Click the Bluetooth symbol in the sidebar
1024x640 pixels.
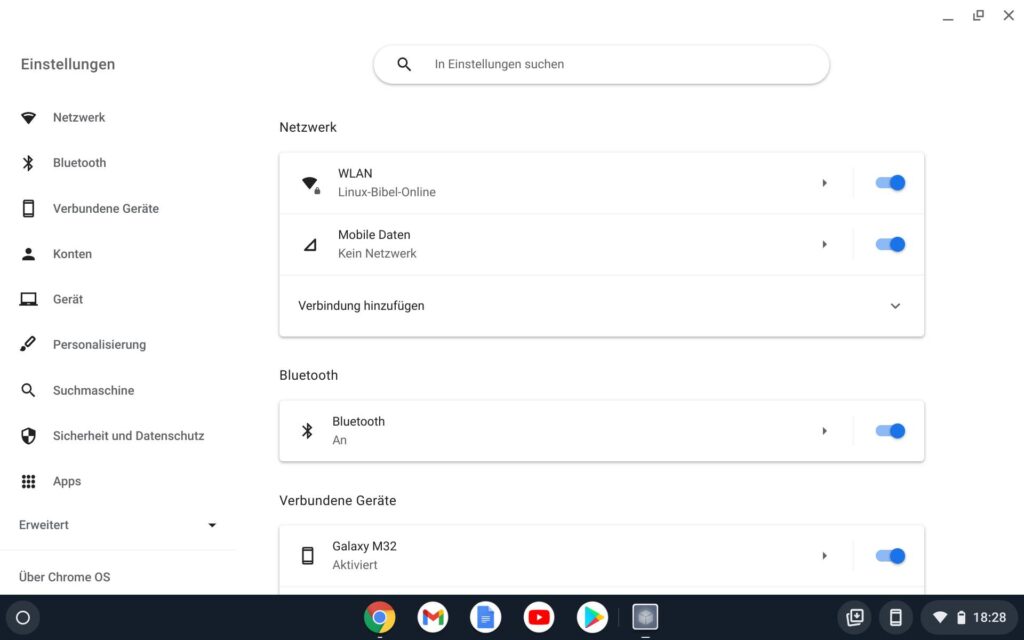coord(28,163)
